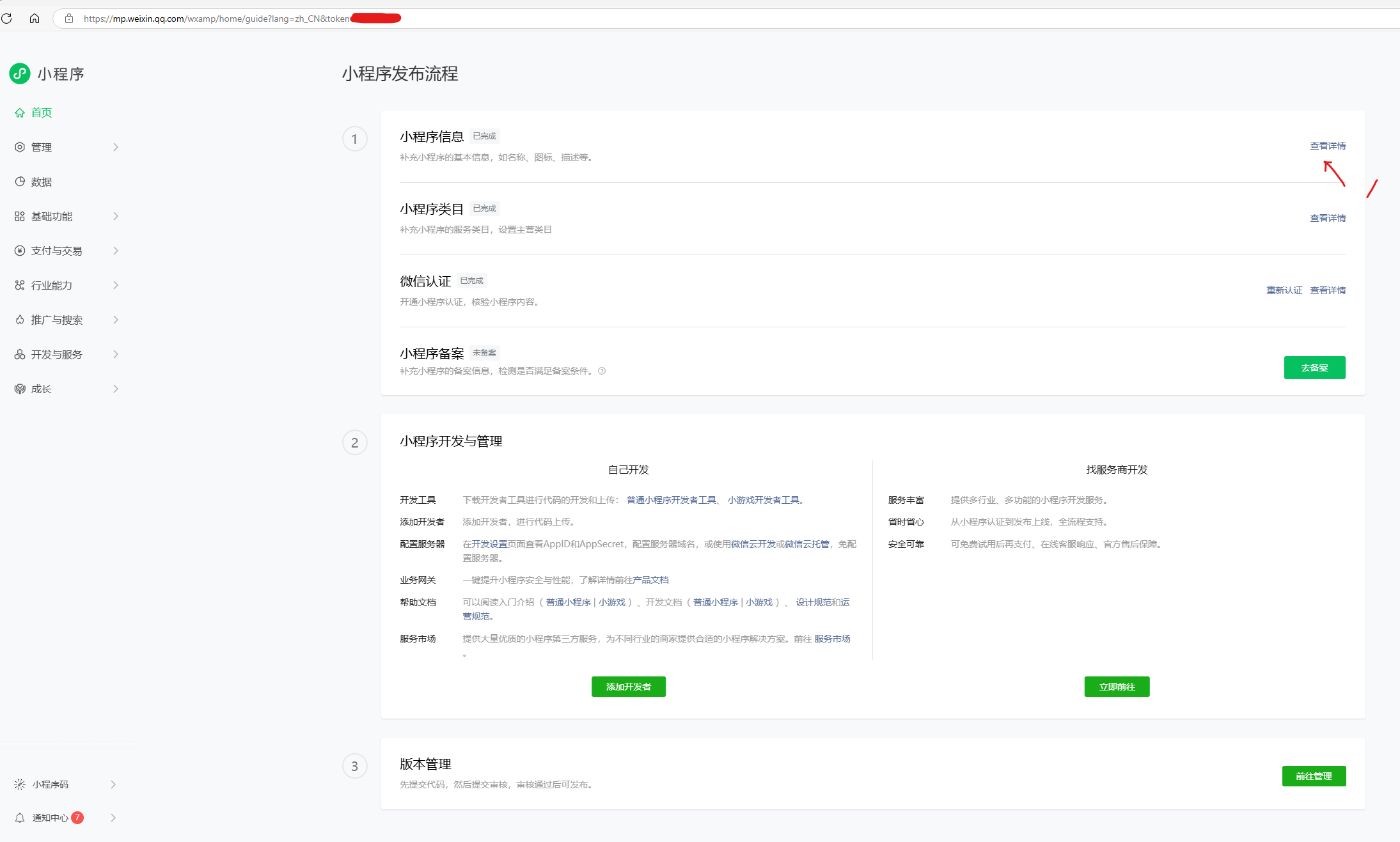Open 开发与服务 in the sidebar

pyautogui.click(x=57, y=354)
